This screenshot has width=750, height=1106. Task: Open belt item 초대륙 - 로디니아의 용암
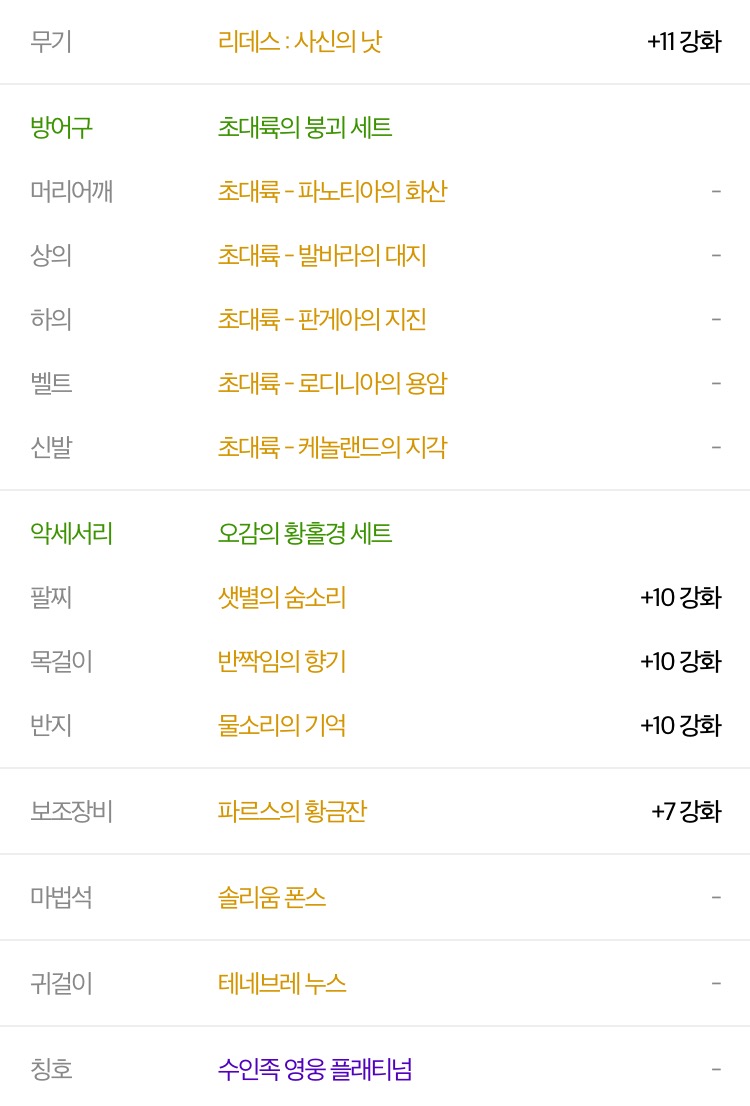332,383
